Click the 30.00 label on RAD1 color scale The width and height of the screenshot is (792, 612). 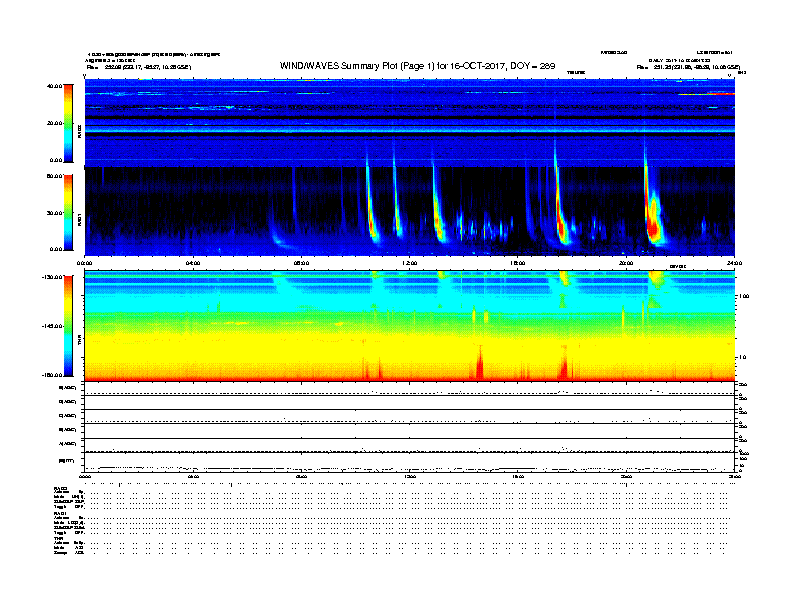pos(54,213)
